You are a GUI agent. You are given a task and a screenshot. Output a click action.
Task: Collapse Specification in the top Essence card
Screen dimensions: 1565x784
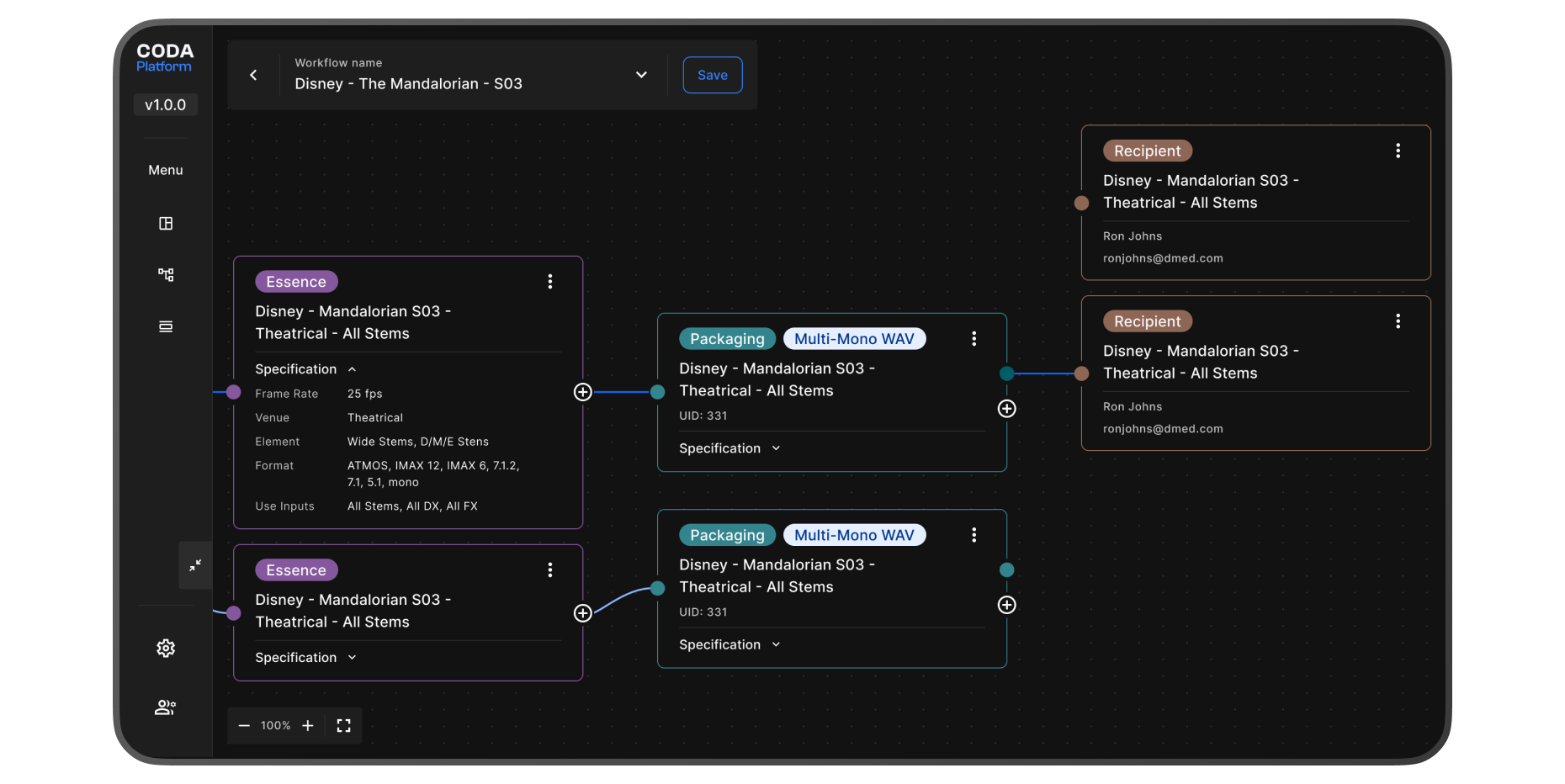pyautogui.click(x=352, y=369)
